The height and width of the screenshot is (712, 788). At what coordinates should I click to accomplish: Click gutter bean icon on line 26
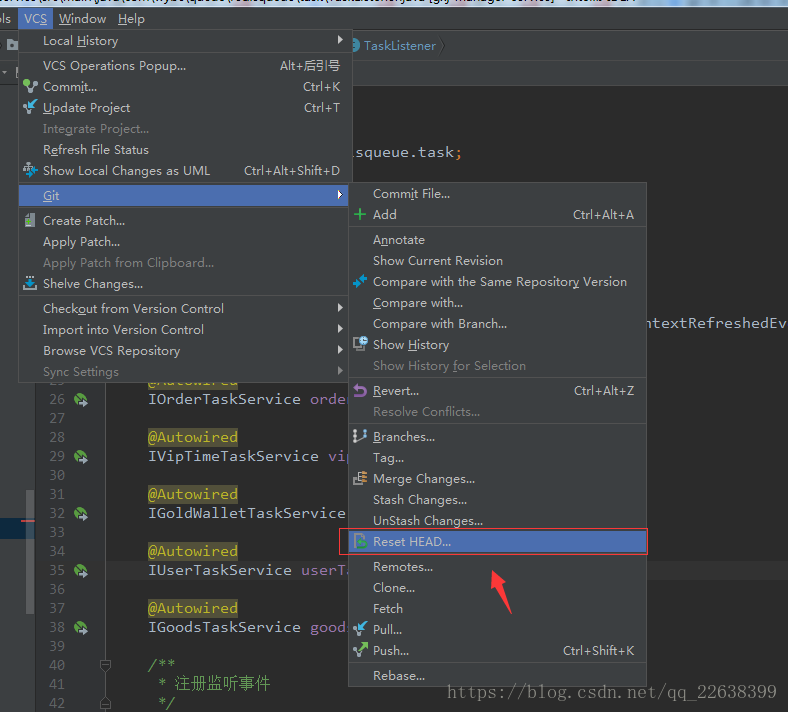coord(80,400)
